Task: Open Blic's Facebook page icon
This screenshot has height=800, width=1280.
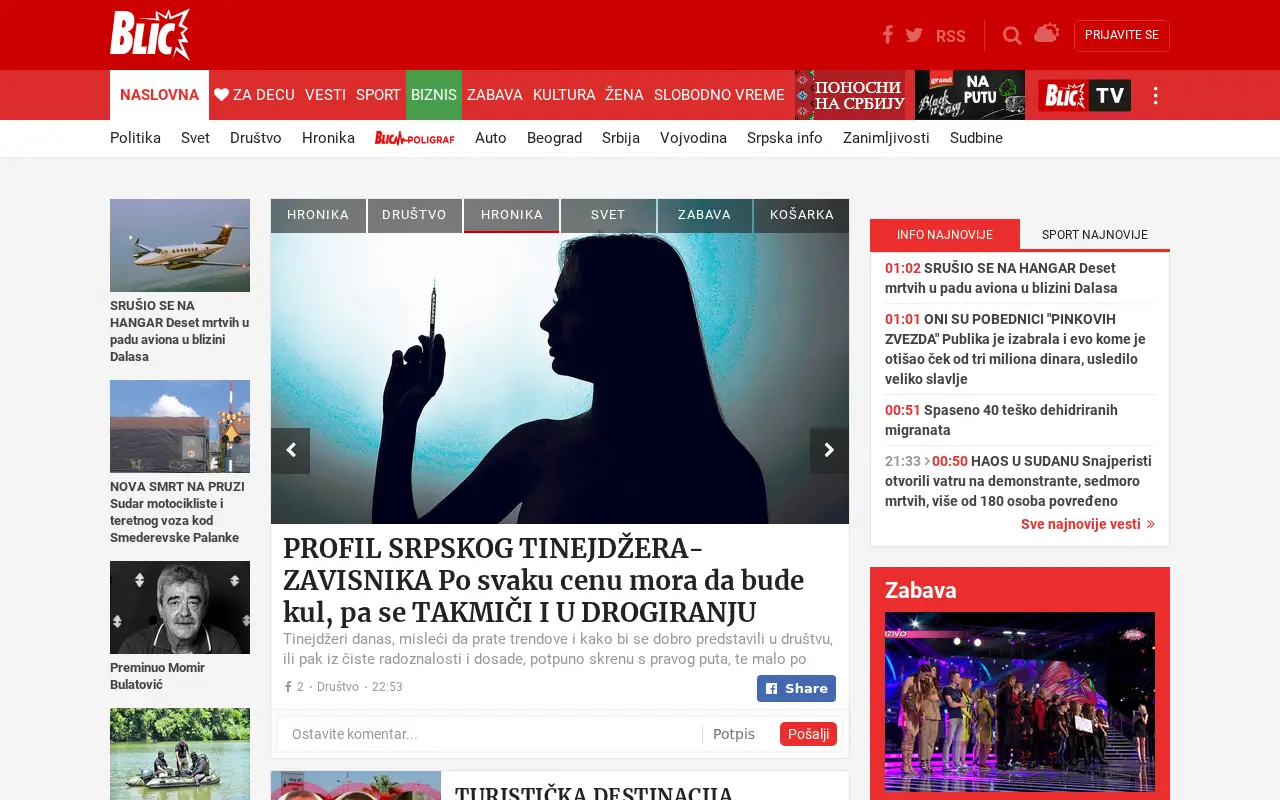Action: click(x=887, y=35)
